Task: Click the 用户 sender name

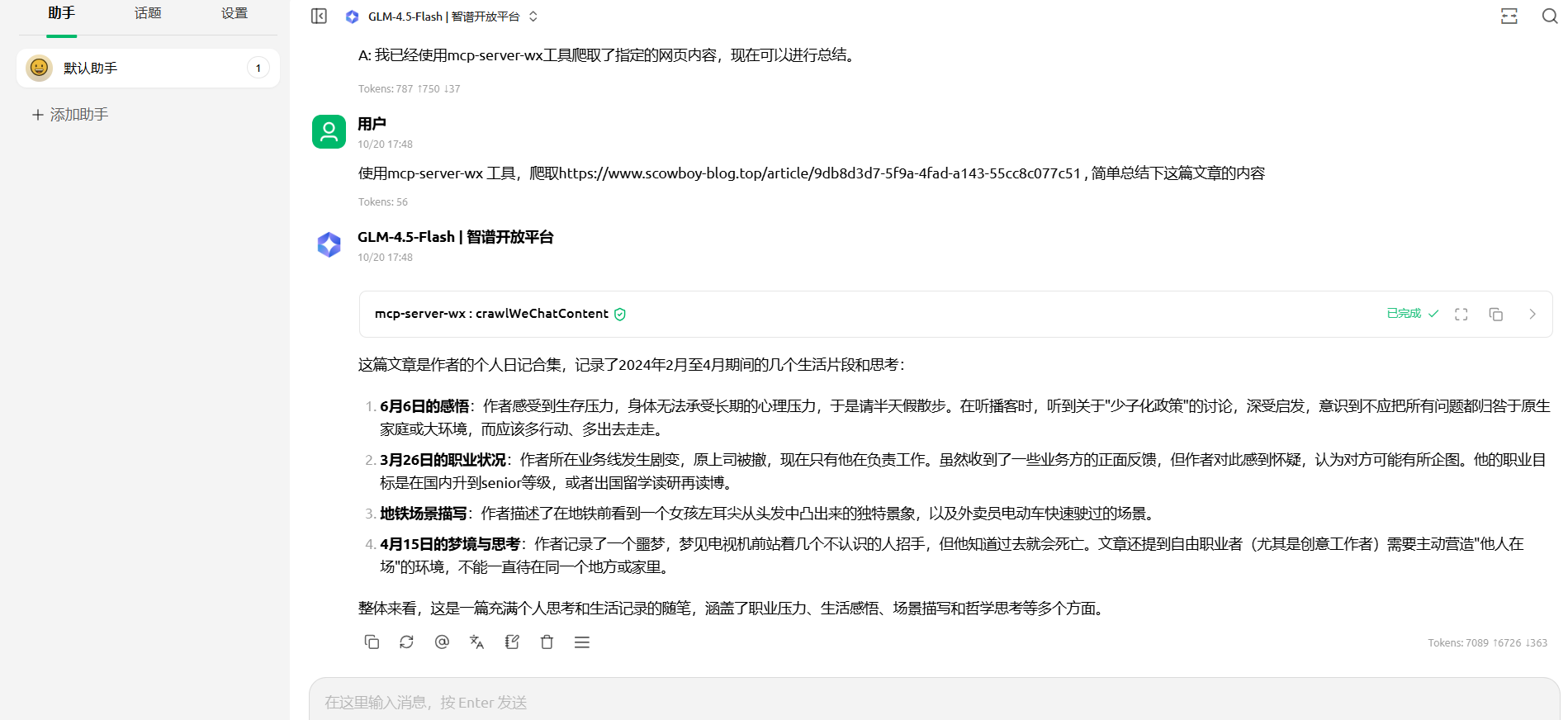Action: click(x=372, y=124)
